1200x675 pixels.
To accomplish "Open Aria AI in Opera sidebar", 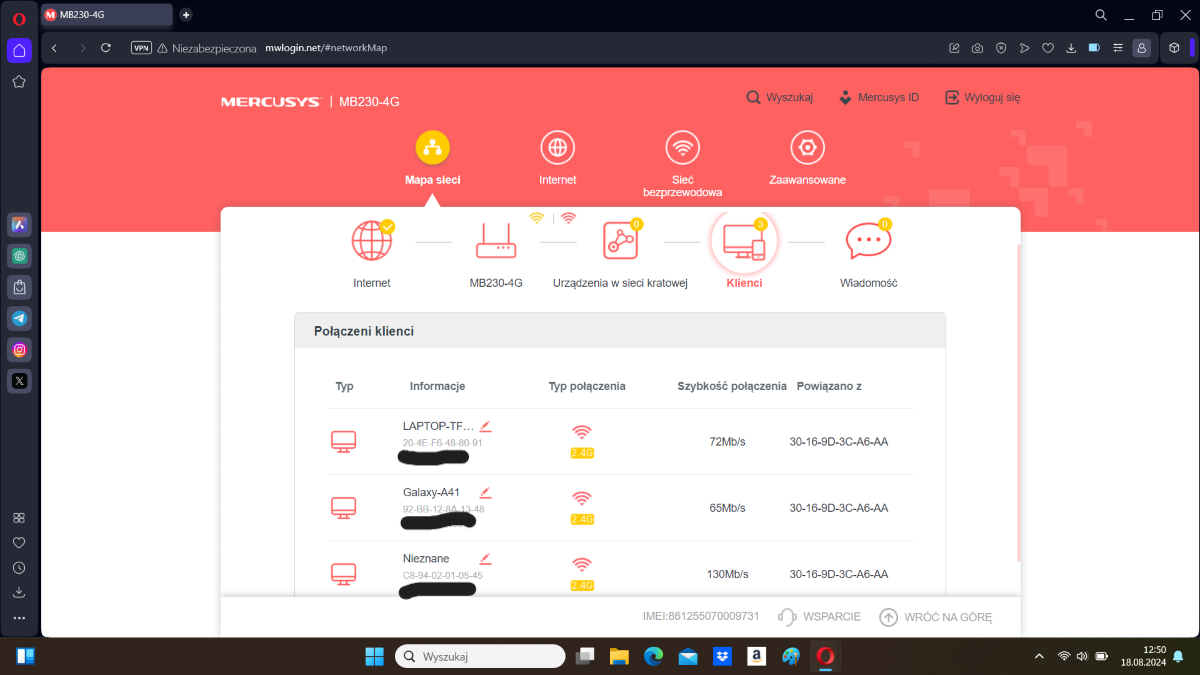I will click(19, 225).
